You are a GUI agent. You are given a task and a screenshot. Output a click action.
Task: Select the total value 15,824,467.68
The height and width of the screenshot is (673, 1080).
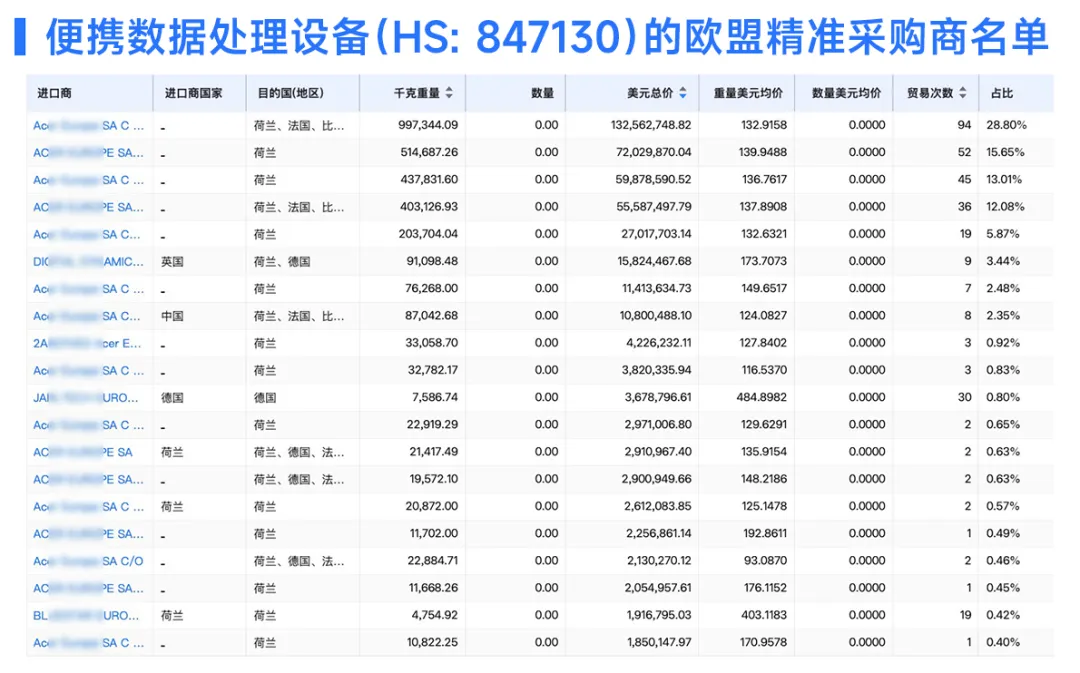[654, 261]
